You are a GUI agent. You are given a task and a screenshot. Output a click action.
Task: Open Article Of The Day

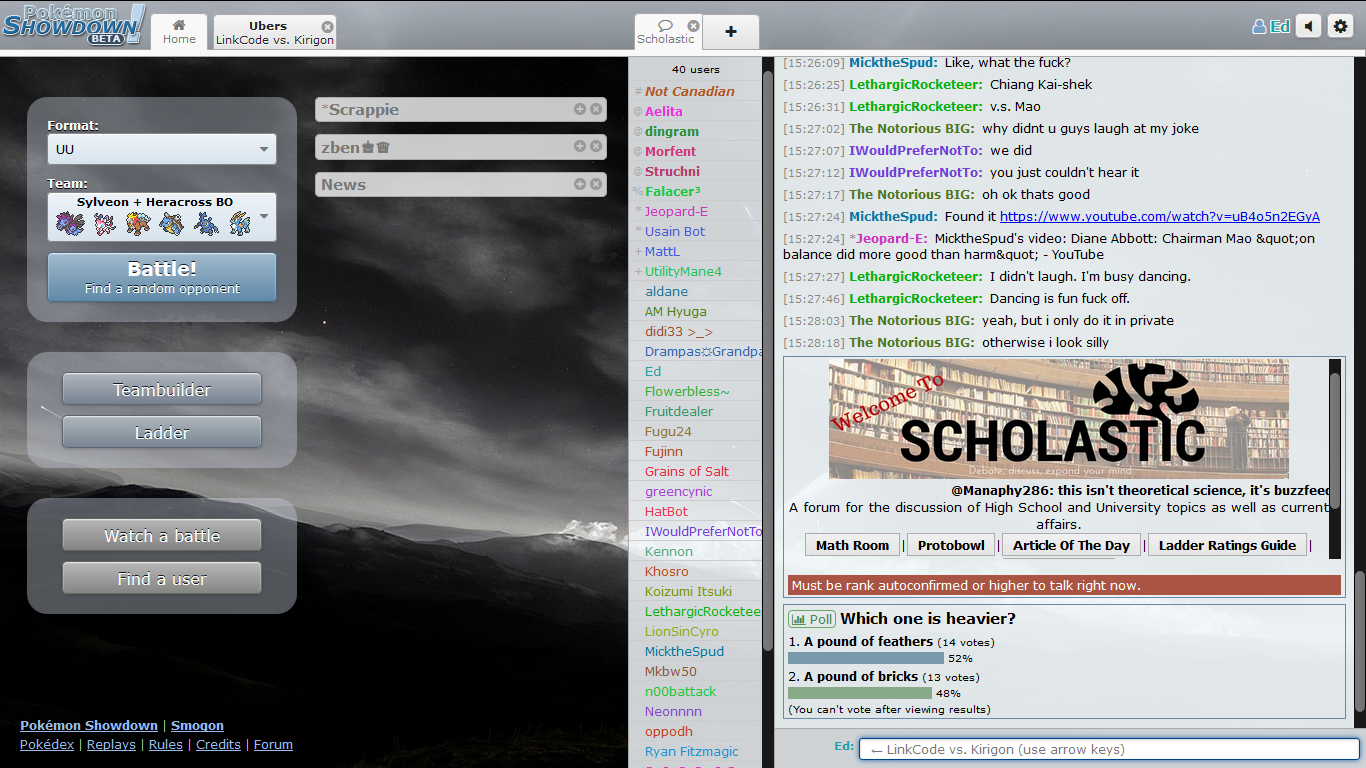[1071, 545]
